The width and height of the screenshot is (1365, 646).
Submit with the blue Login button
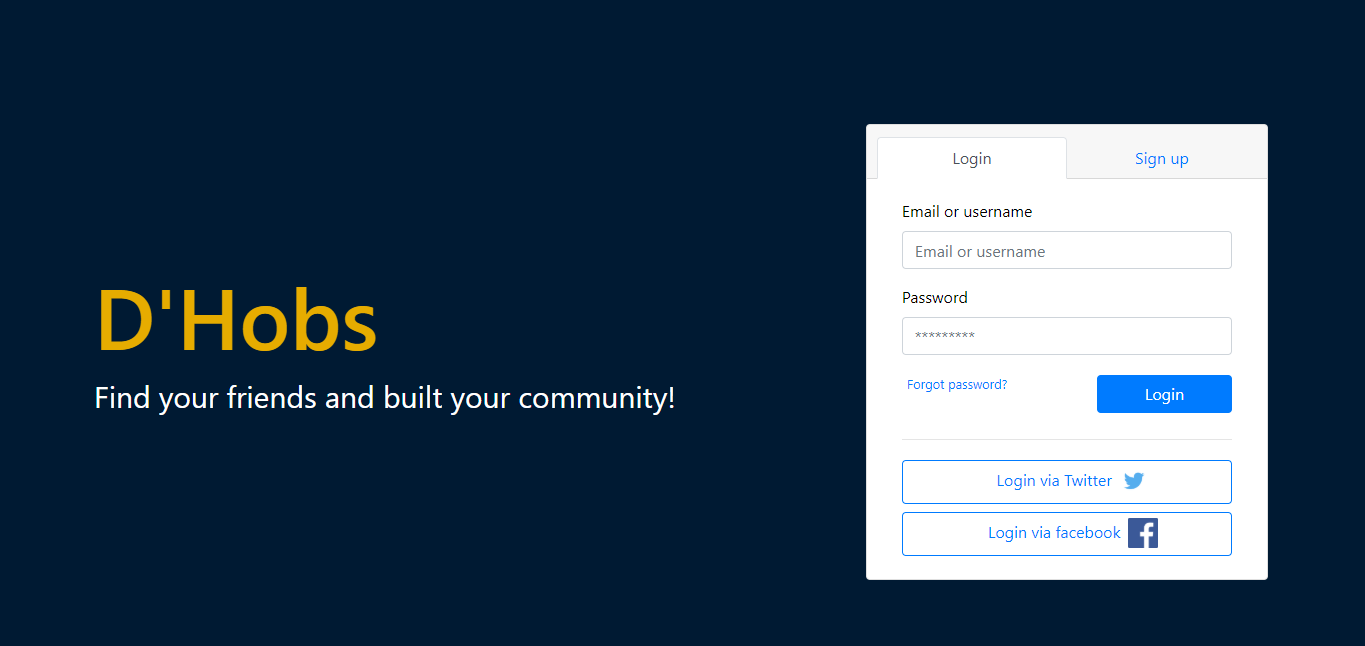(1164, 394)
